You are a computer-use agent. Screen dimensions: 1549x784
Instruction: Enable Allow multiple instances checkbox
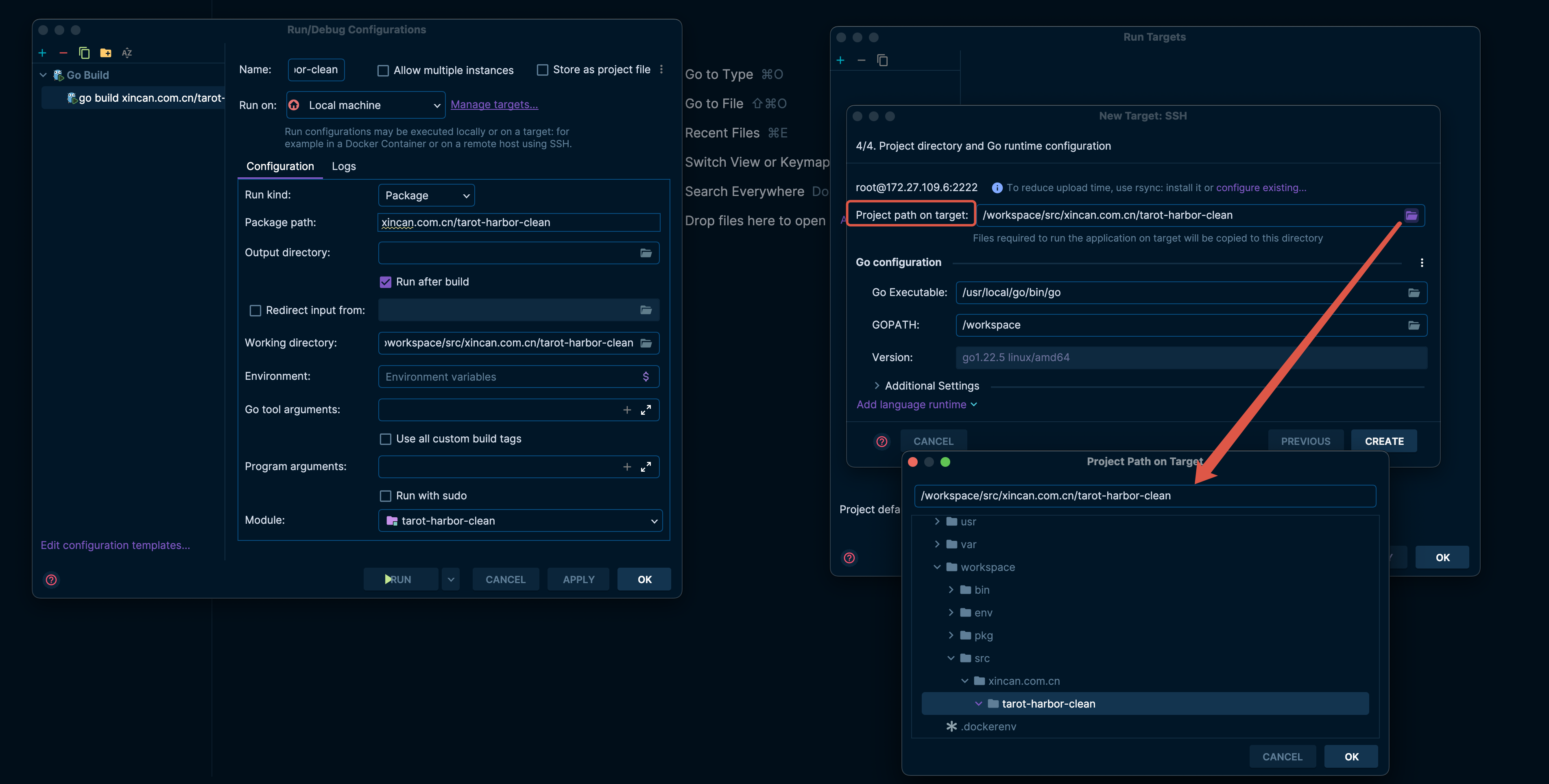(383, 70)
